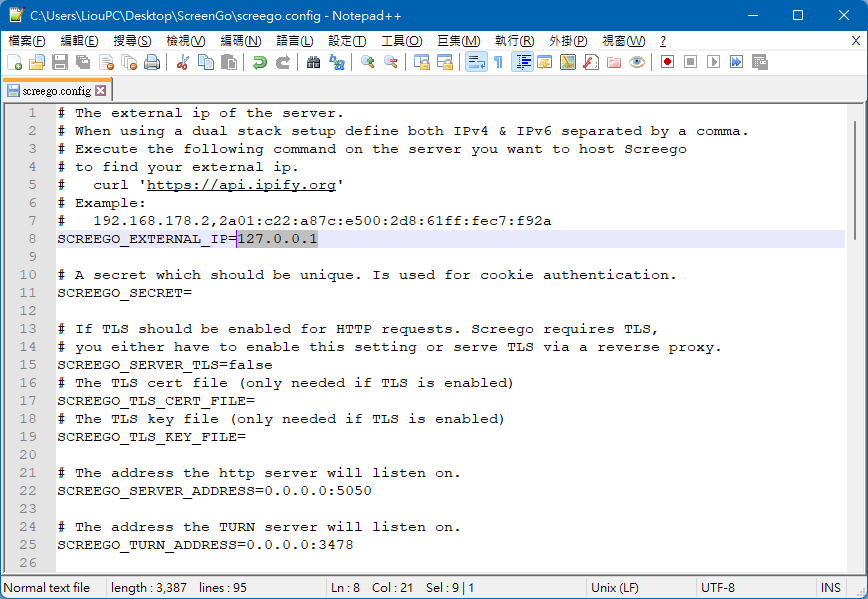Open Find with the binoculars icon
The image size is (868, 599).
(313, 62)
